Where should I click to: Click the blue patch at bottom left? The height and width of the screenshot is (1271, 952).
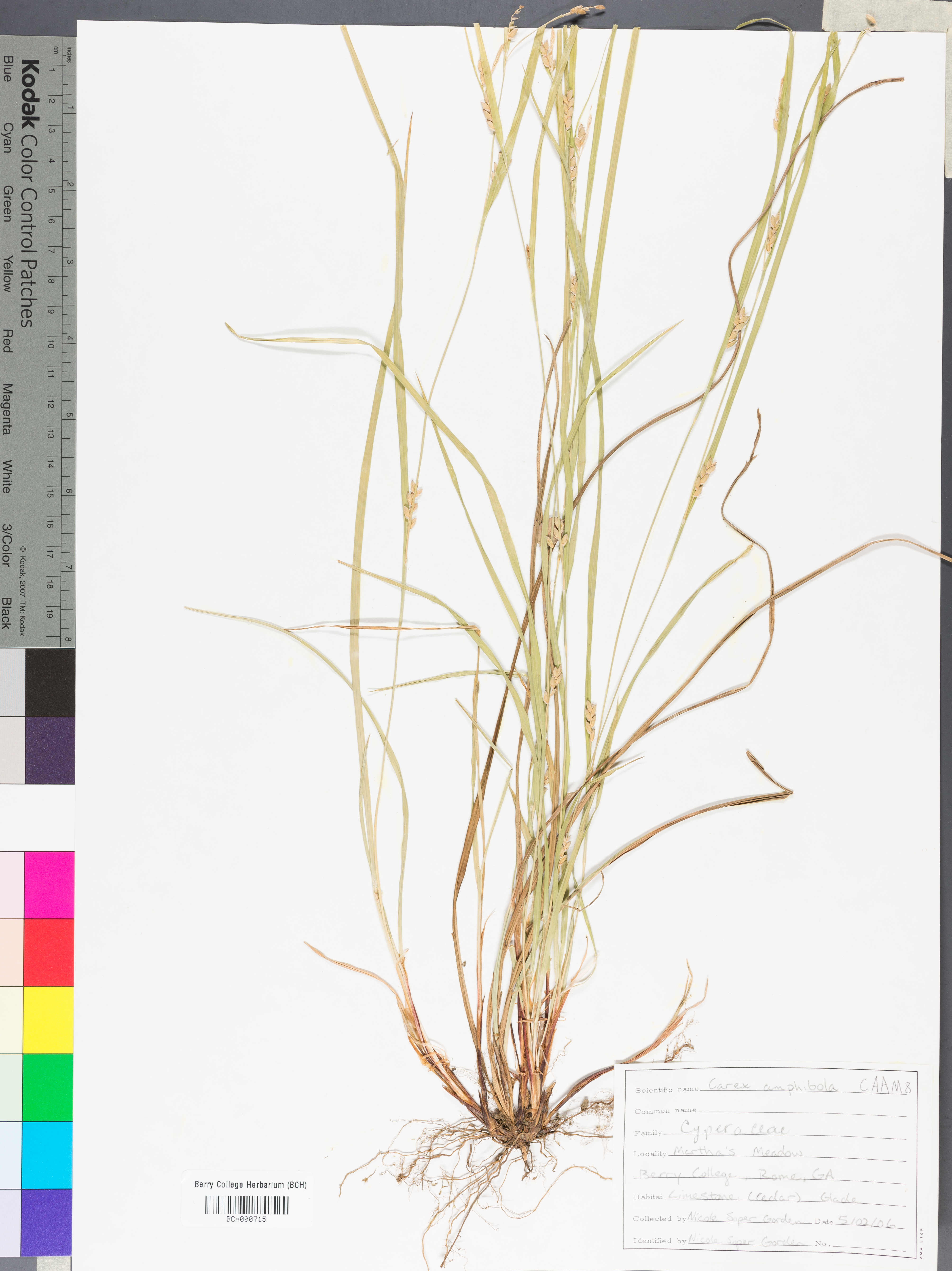(47, 1222)
